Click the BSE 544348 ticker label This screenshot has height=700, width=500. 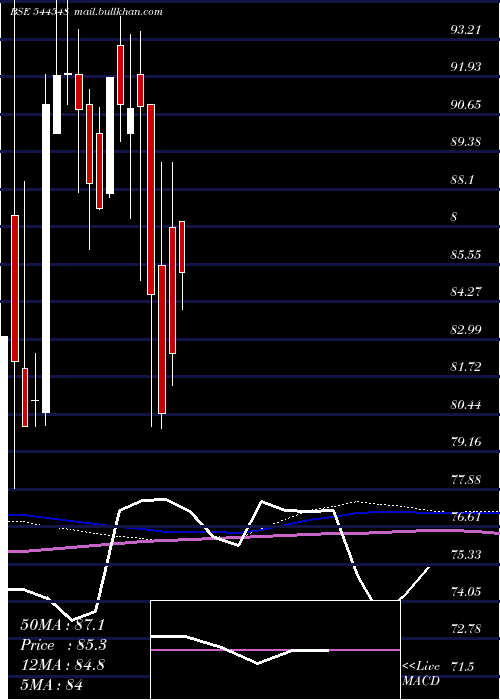tap(39, 11)
